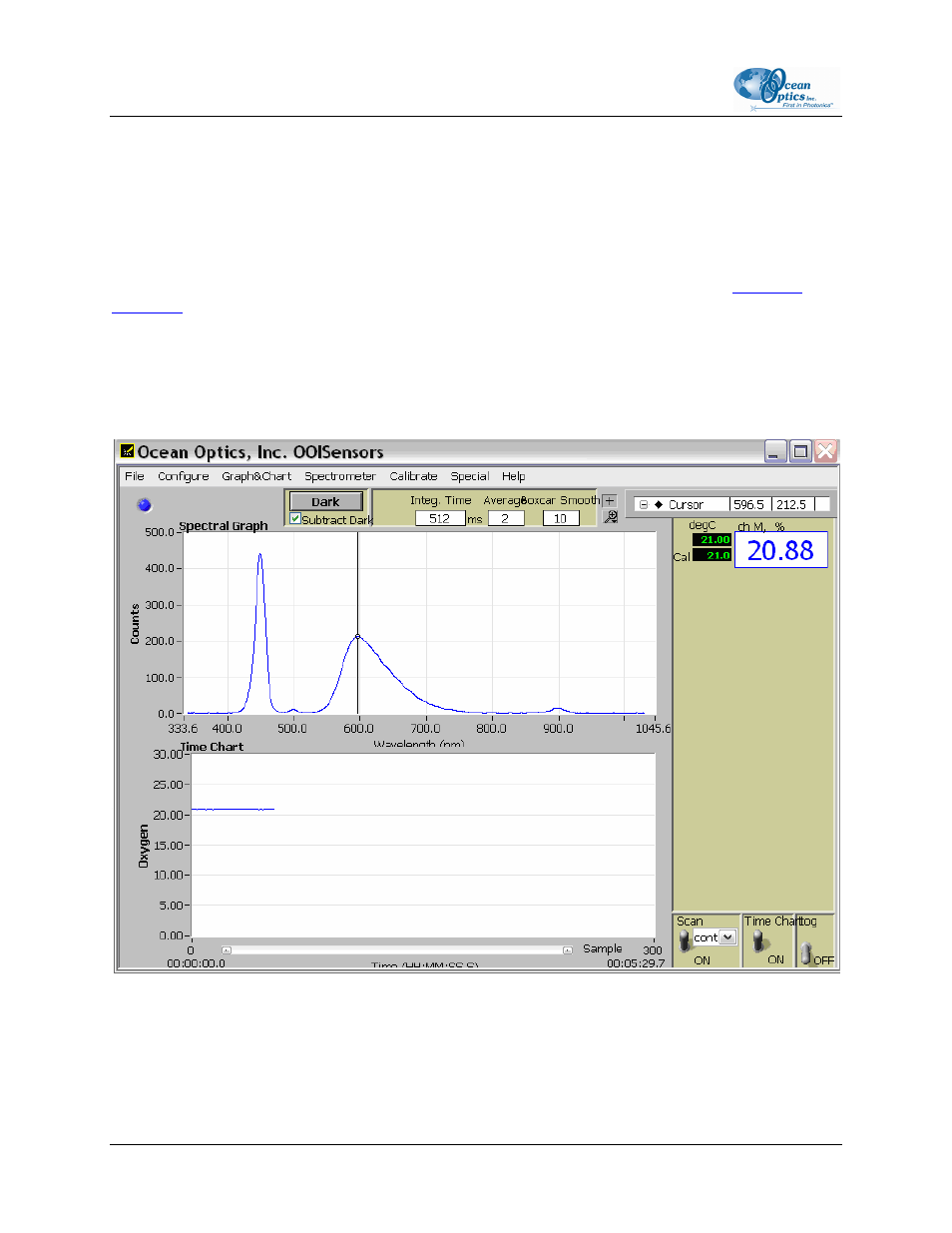Toggle the log switch set to OFF
Viewport: 952px width, 1233px height.
(x=805, y=953)
